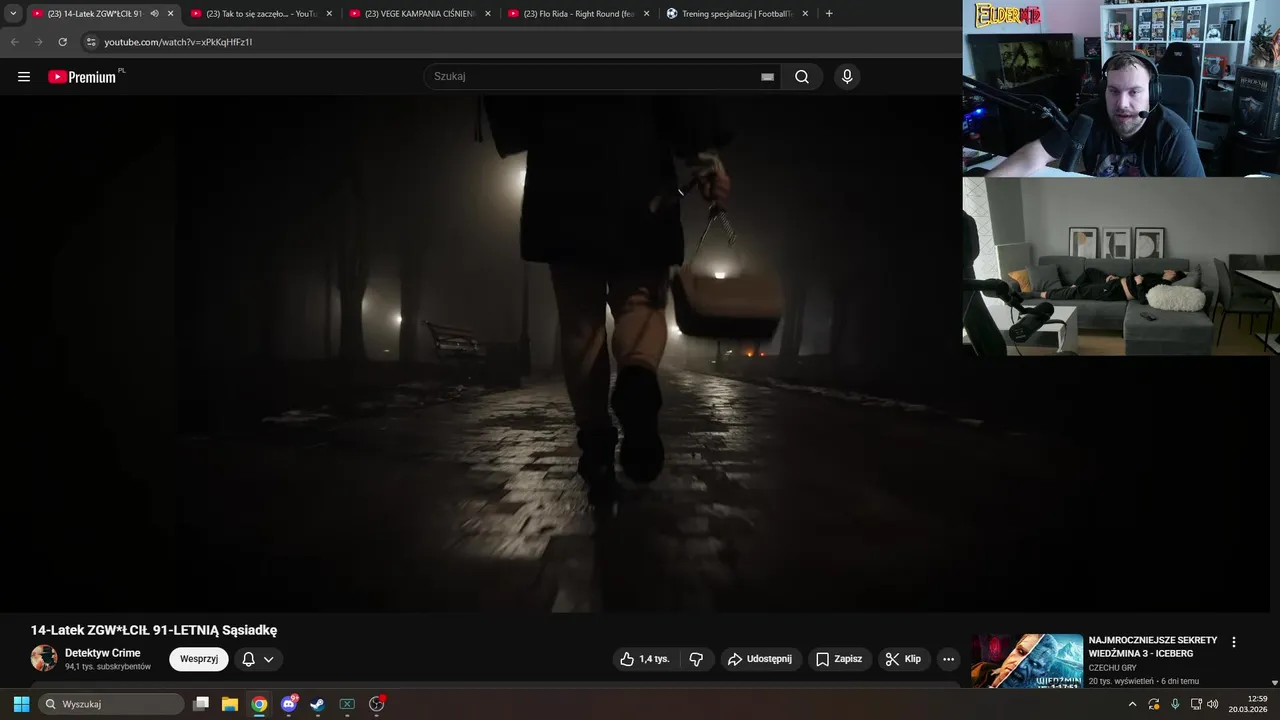Open the Xbox Game Bar taskbar icon
Image resolution: width=1280 pixels, height=720 pixels.
(x=347, y=704)
